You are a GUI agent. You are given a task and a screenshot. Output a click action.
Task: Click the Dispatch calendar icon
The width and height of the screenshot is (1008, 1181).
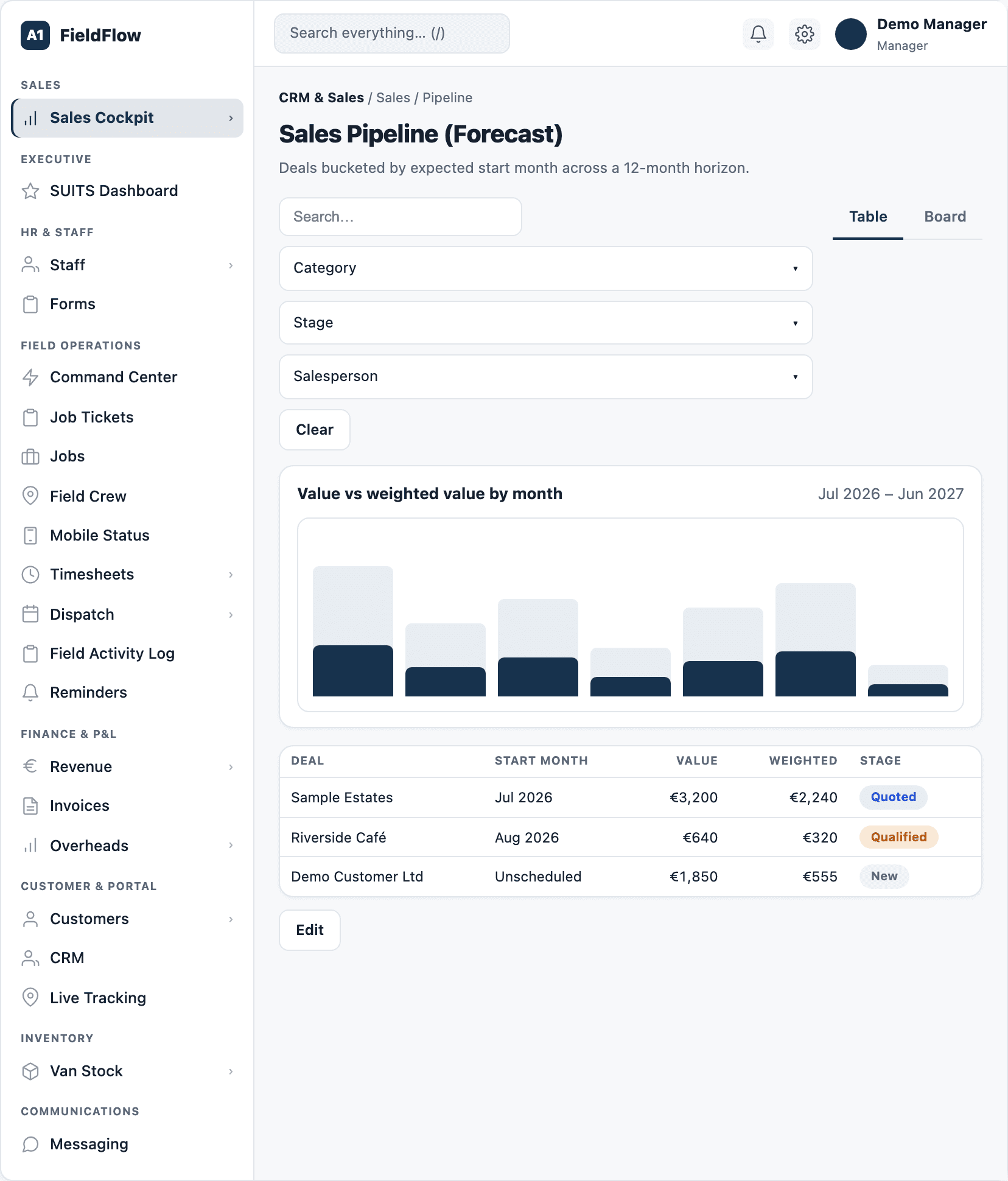[30, 614]
